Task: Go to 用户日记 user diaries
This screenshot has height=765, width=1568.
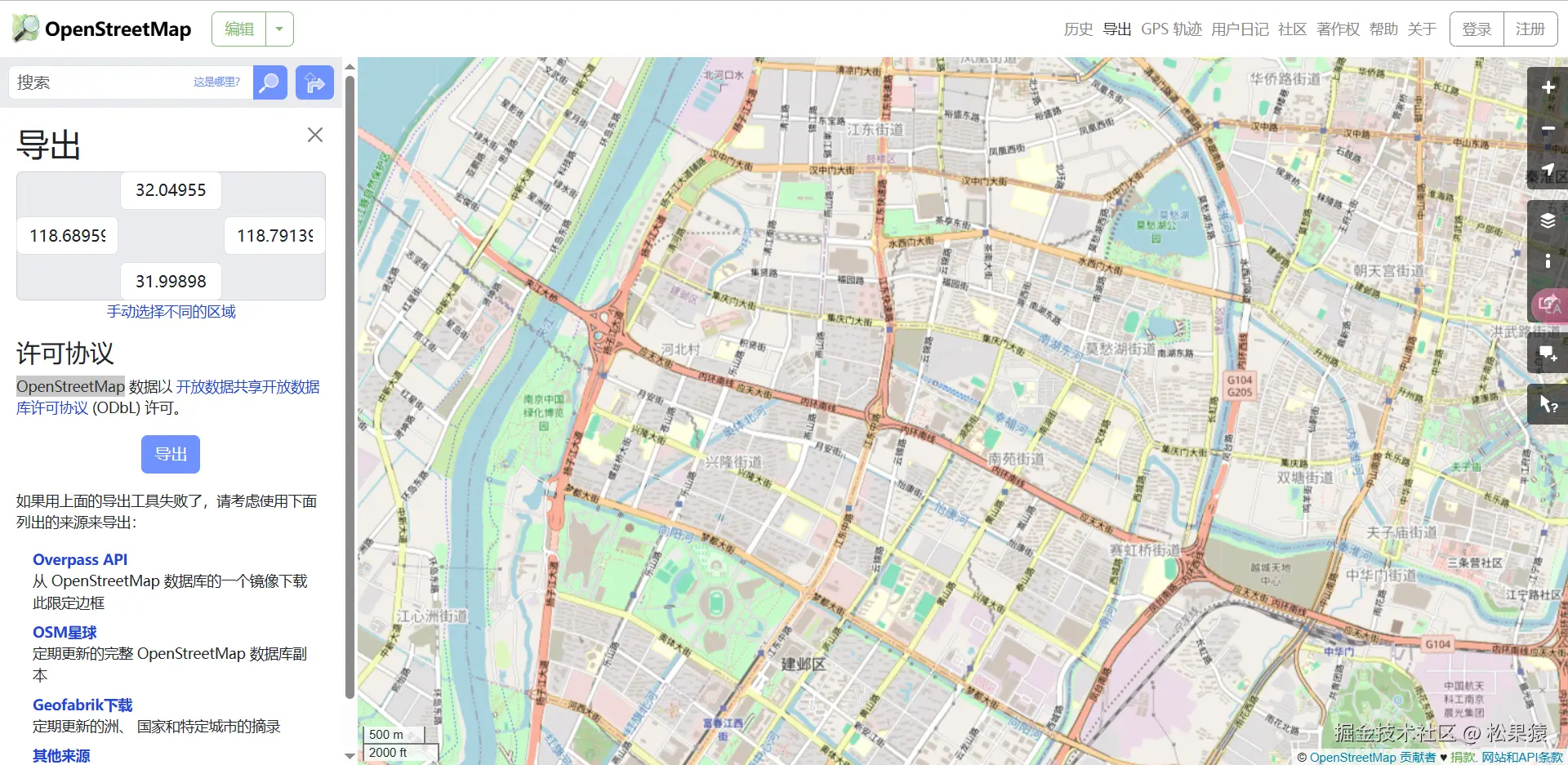Action: (1240, 29)
